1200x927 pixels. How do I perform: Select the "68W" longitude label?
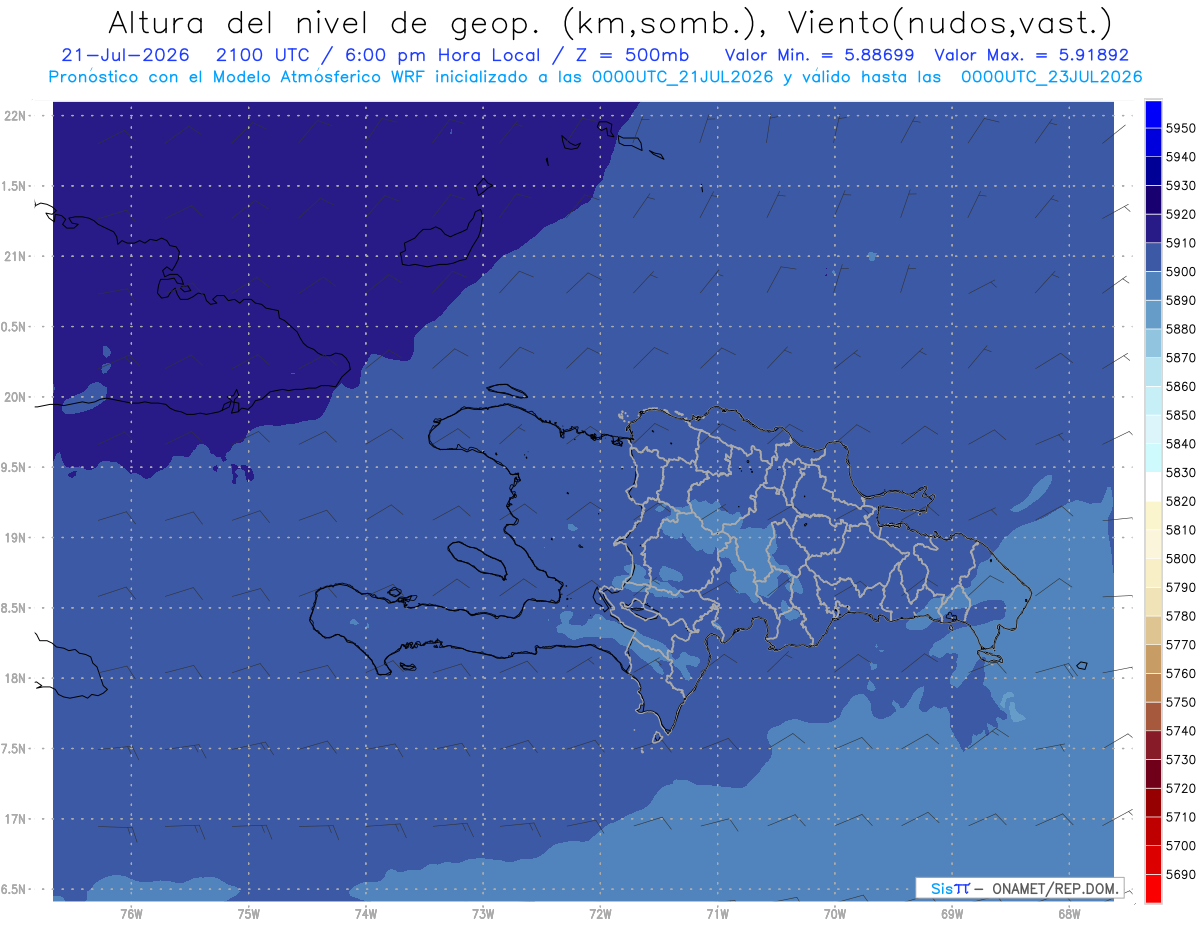point(1068,913)
